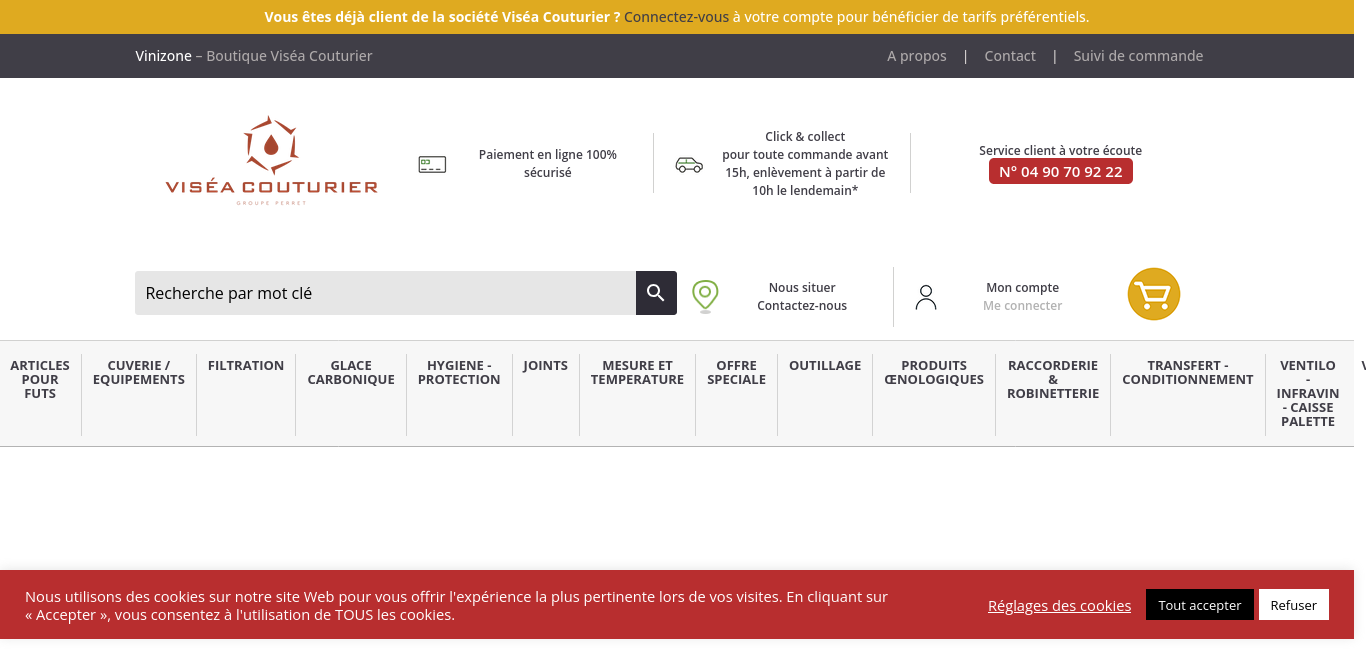Viewport: 1366px width, 651px height.
Task: Accept all cookies with Tout accepter
Action: click(x=1199, y=605)
